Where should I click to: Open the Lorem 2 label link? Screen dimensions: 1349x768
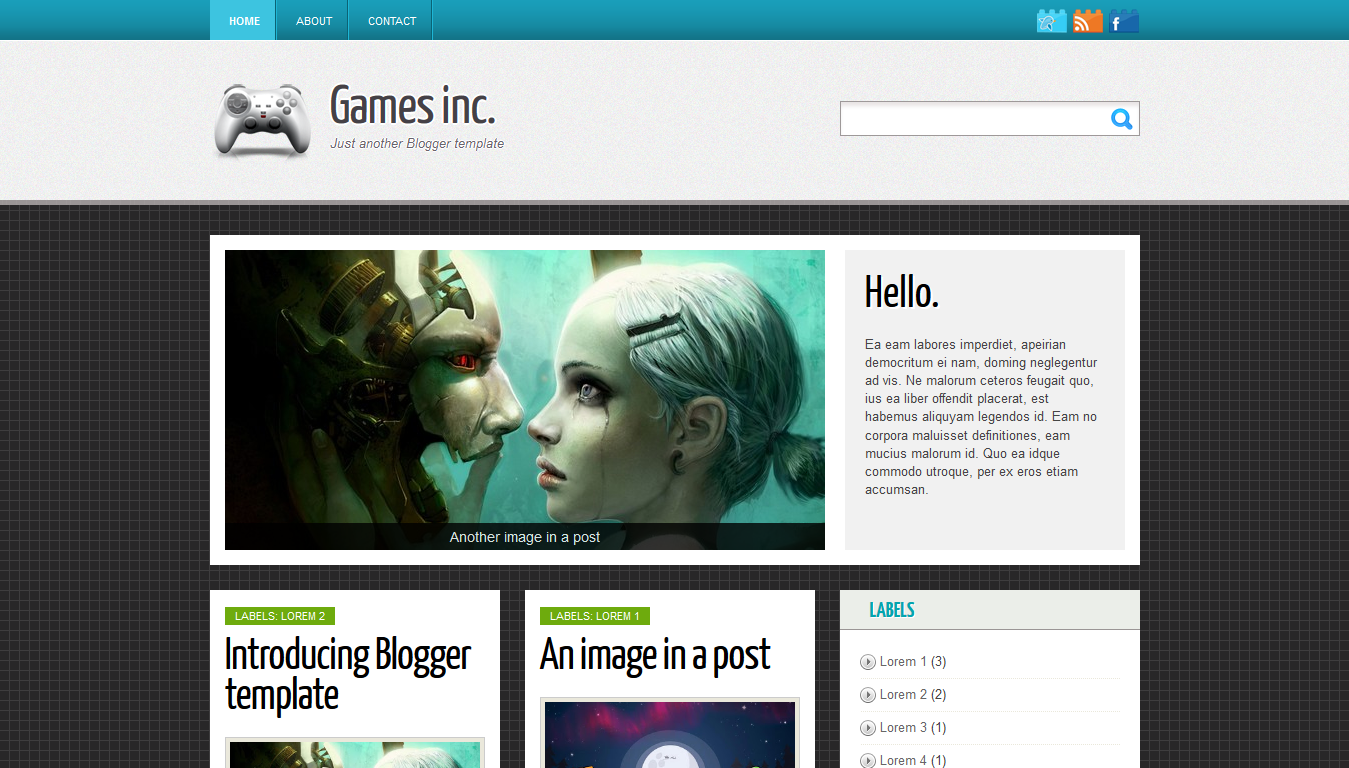(903, 695)
